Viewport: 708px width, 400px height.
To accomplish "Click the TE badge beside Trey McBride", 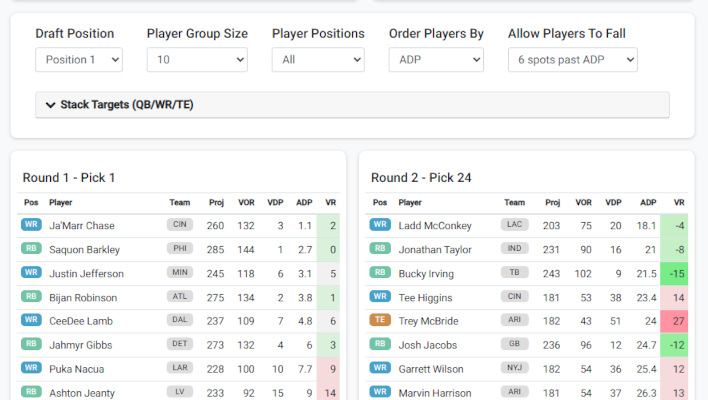I will [x=380, y=321].
